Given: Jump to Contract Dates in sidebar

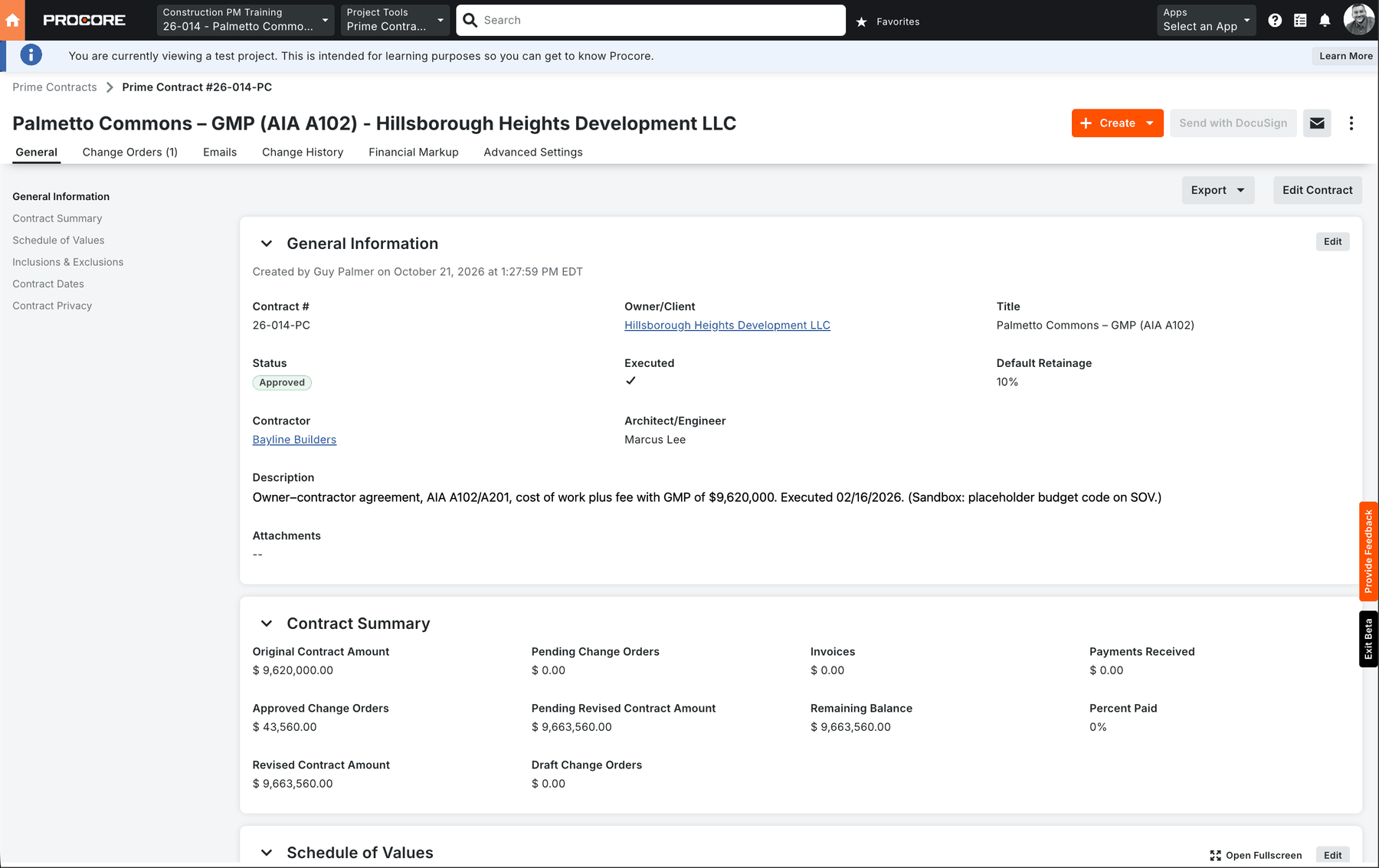Looking at the screenshot, I should pyautogui.click(x=48, y=284).
